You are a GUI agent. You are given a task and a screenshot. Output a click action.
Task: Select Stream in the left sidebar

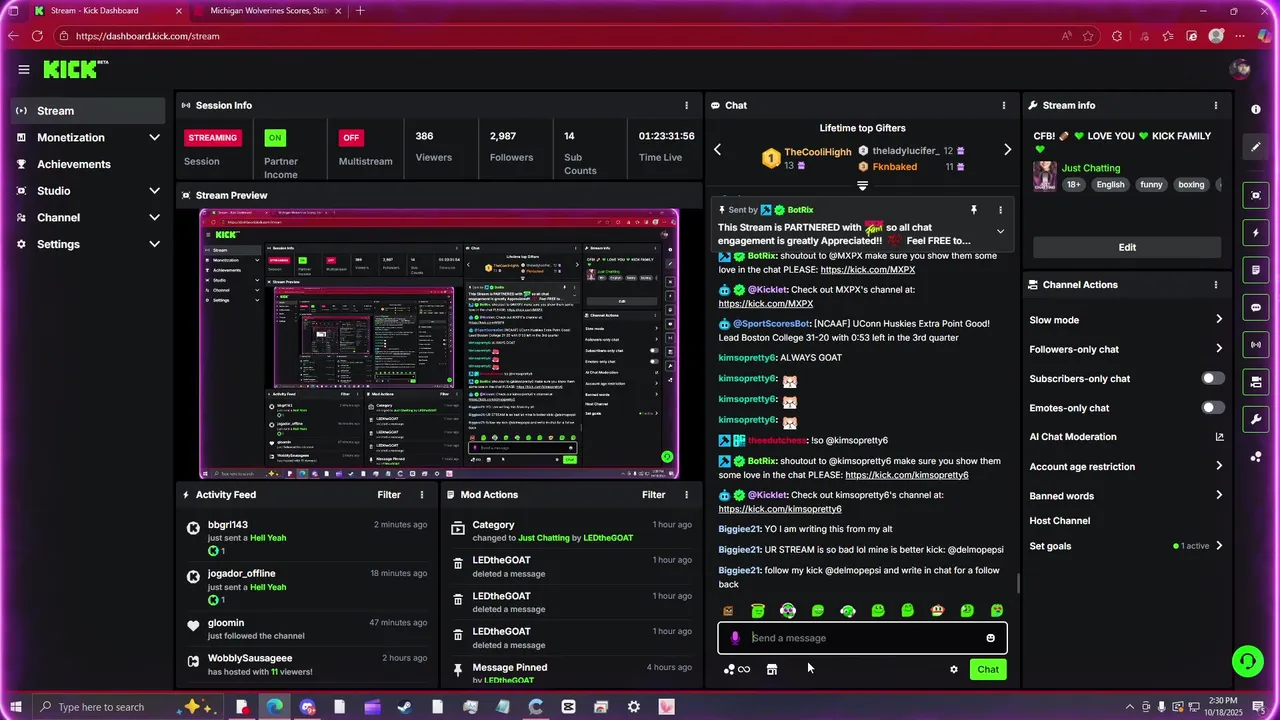pyautogui.click(x=88, y=111)
